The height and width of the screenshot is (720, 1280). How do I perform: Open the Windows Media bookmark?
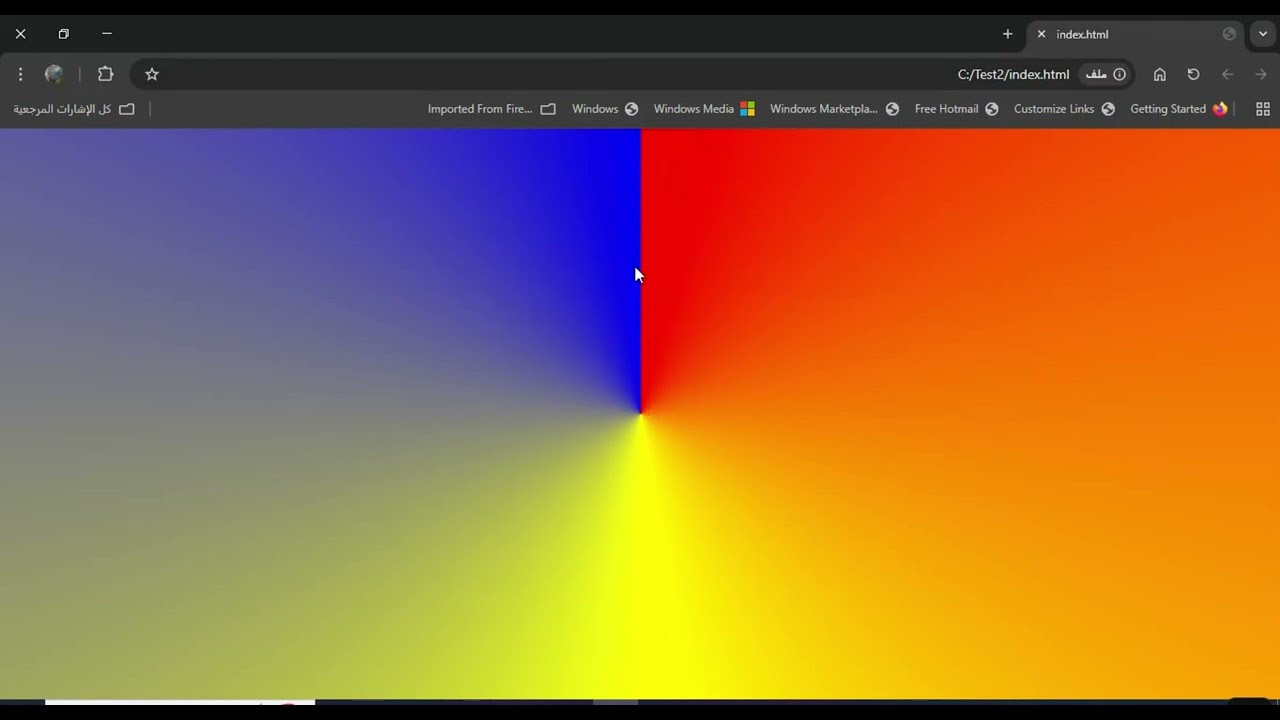704,109
